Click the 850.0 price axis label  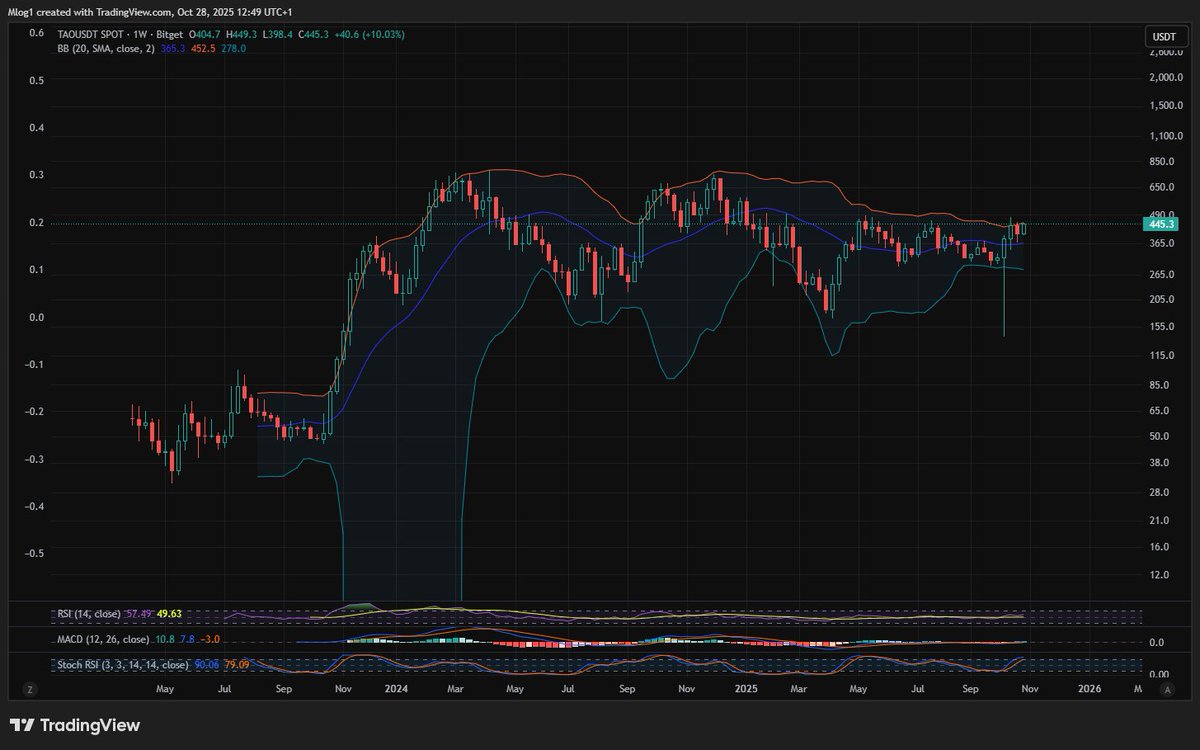click(1160, 161)
